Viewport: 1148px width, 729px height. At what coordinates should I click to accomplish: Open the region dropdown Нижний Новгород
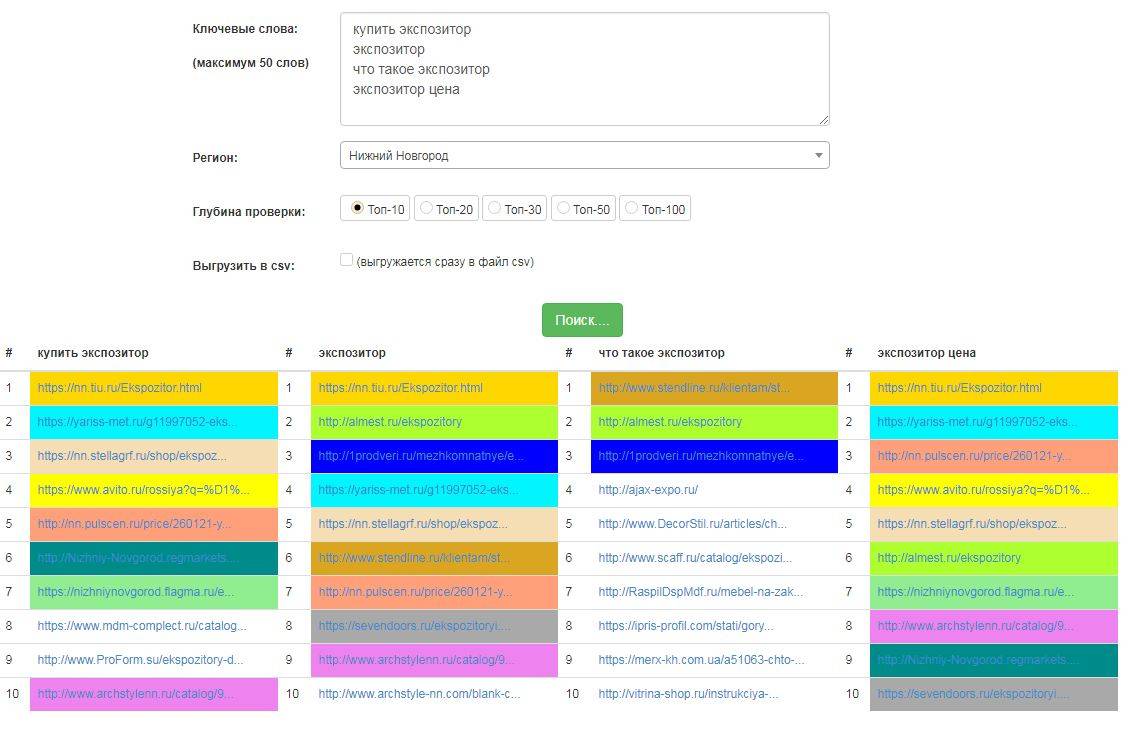tap(584, 156)
